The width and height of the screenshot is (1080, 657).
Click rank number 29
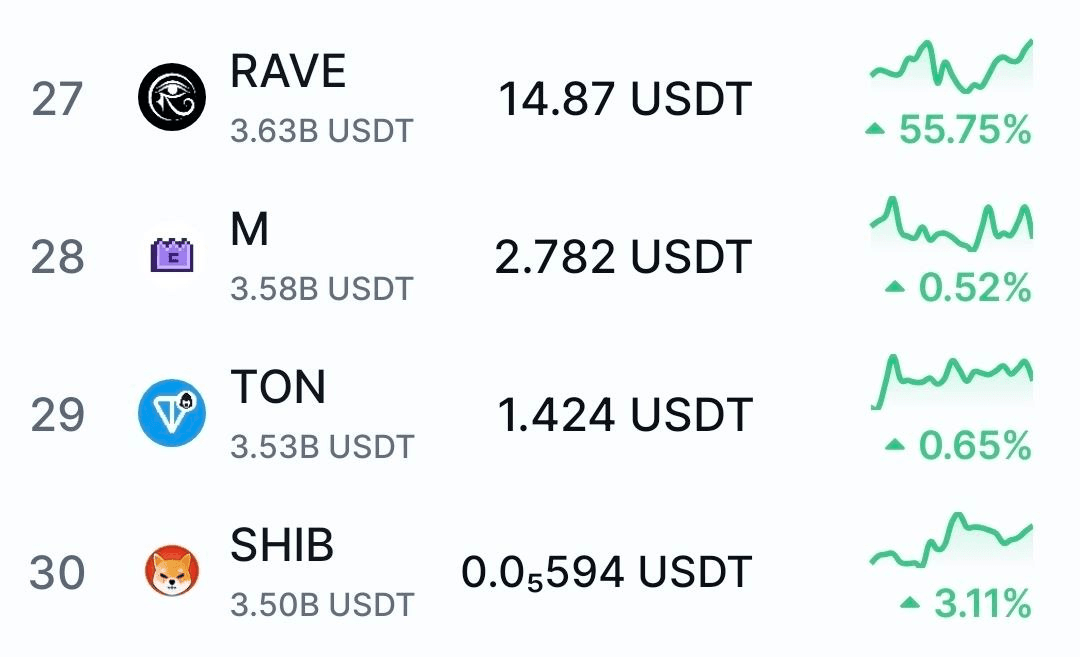tap(58, 415)
